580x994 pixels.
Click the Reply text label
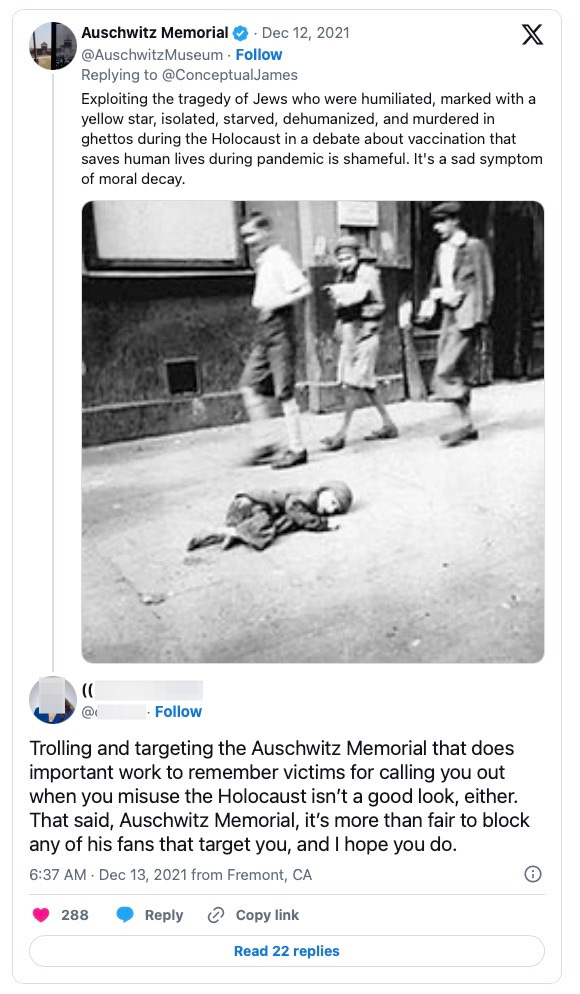pyautogui.click(x=164, y=915)
